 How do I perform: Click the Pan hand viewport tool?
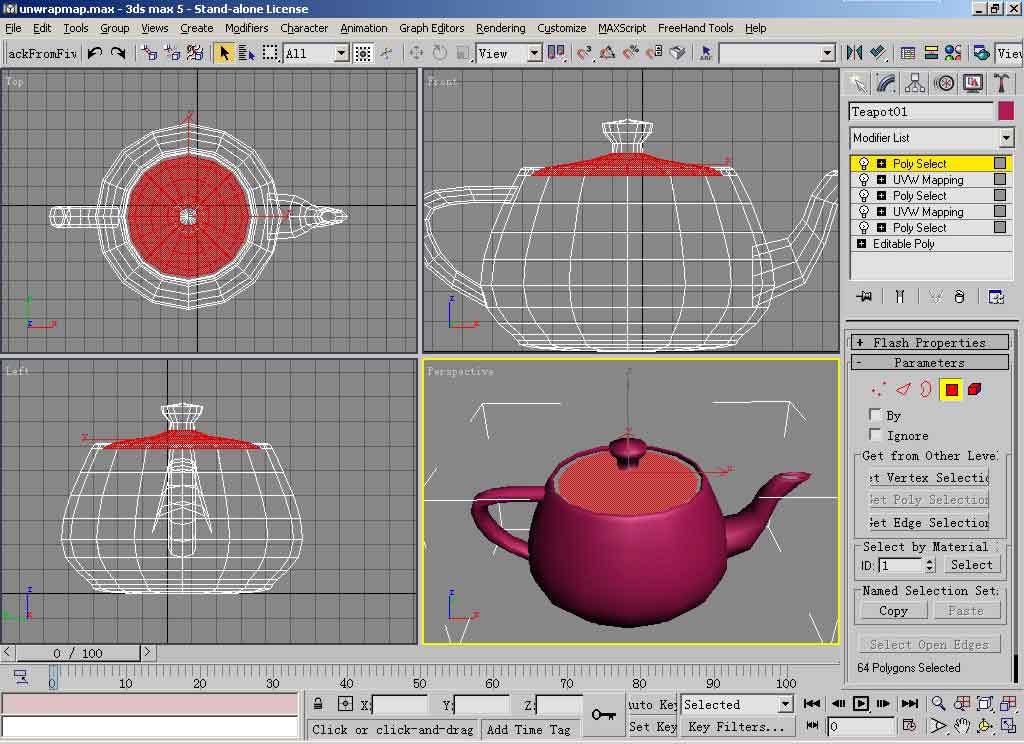(961, 725)
